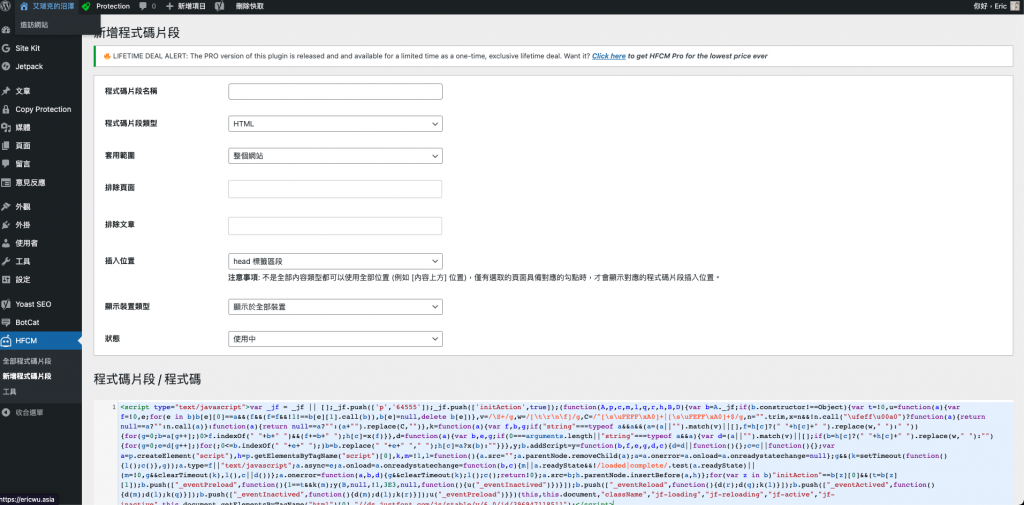Click the WordPress logo in the admin bar
Viewport: 1024px width, 505px height.
[6, 6]
